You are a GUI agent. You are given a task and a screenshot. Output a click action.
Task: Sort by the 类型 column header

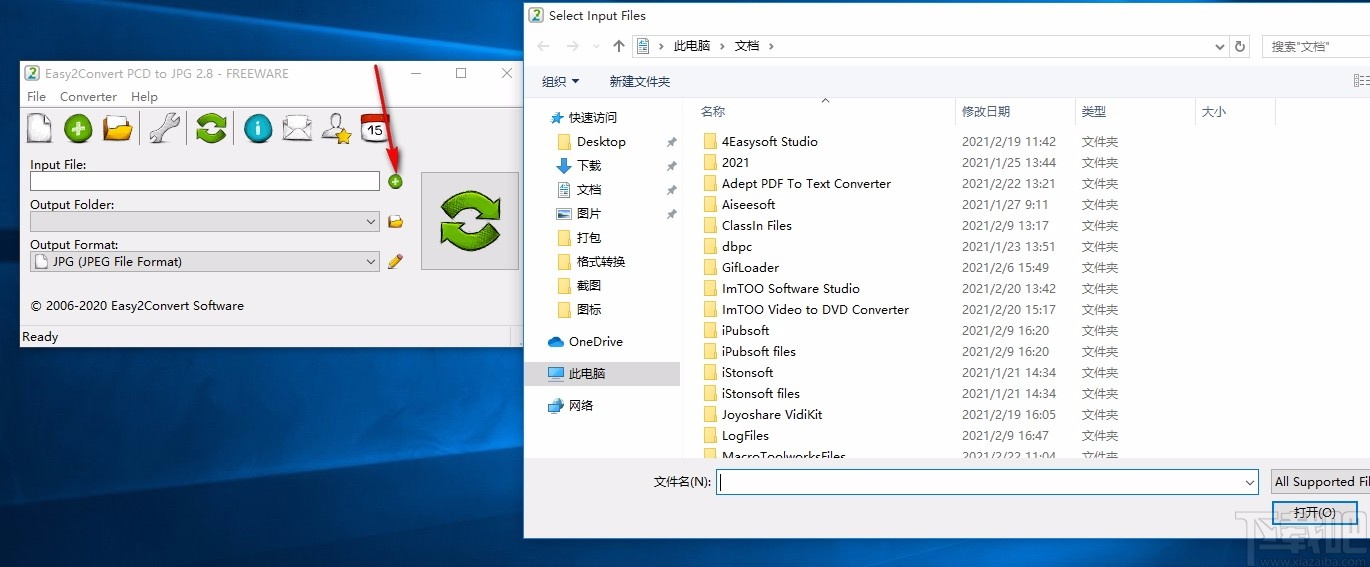click(1094, 112)
